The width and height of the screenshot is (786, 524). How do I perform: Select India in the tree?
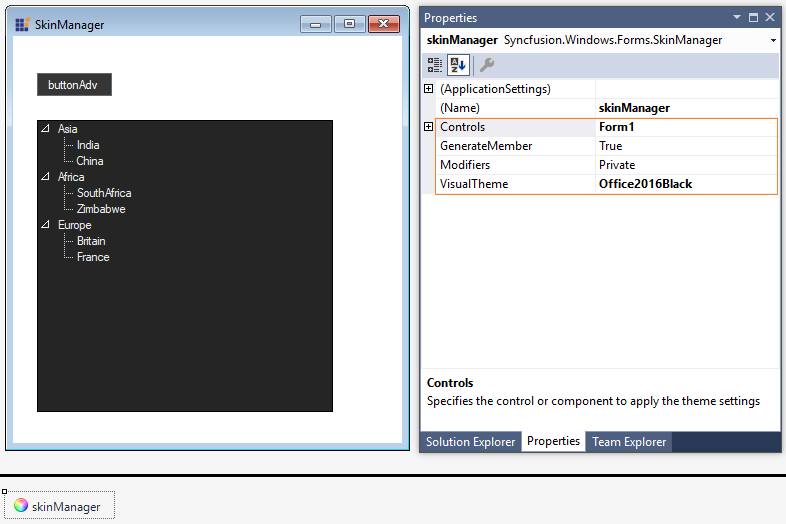(x=88, y=145)
